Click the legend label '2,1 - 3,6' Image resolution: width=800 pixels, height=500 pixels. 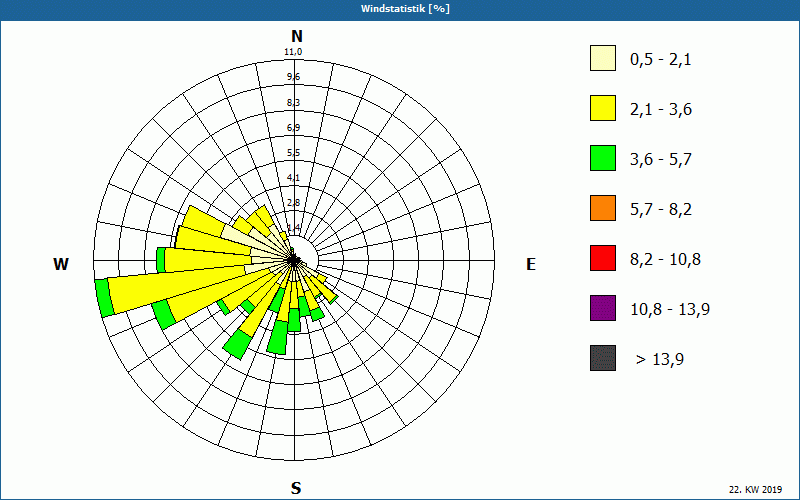pos(661,110)
